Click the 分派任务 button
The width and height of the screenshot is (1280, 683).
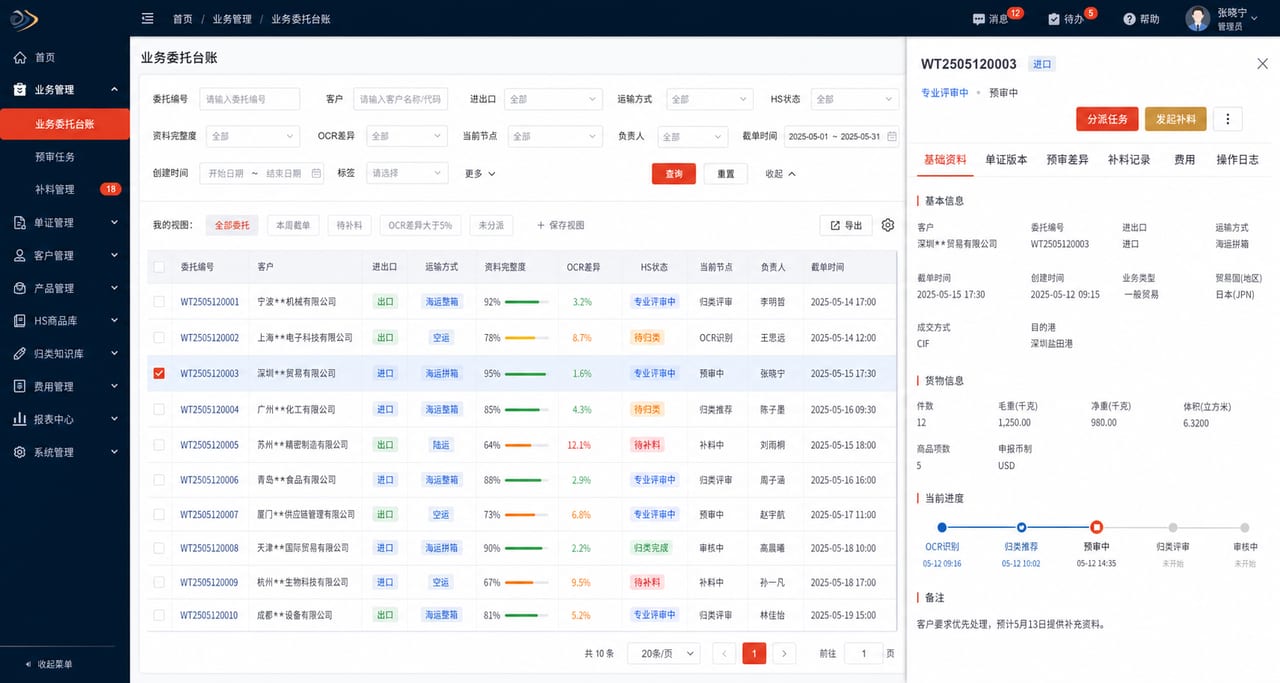[x=1107, y=119]
